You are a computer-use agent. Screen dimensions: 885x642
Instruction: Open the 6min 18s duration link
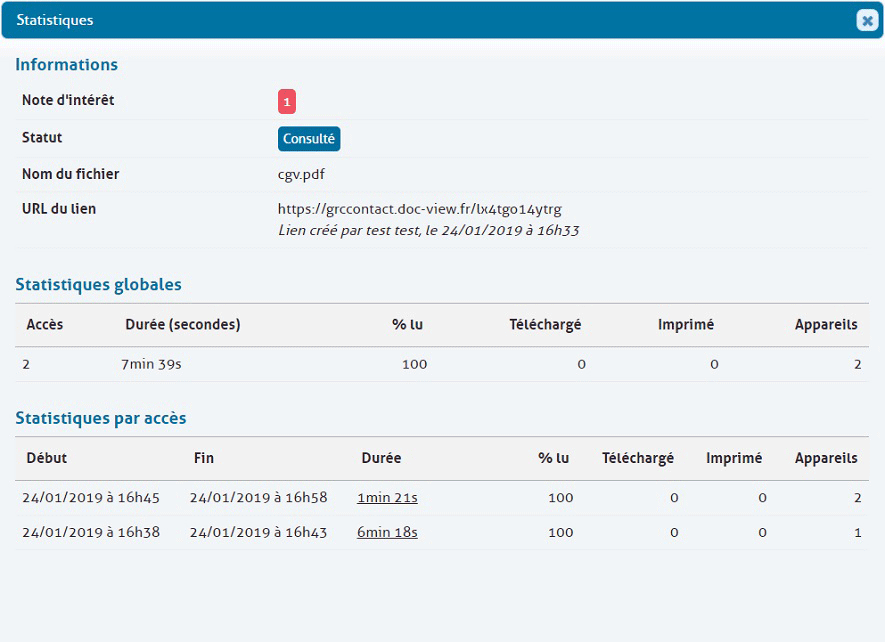(387, 533)
